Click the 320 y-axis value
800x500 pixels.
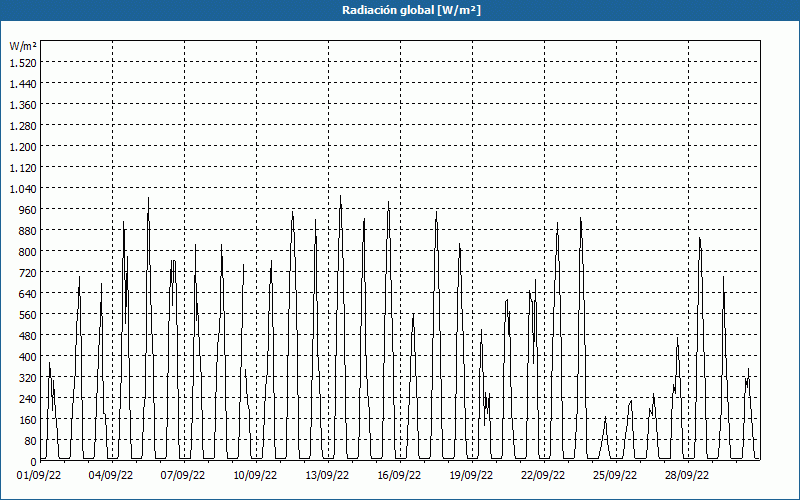pos(29,378)
